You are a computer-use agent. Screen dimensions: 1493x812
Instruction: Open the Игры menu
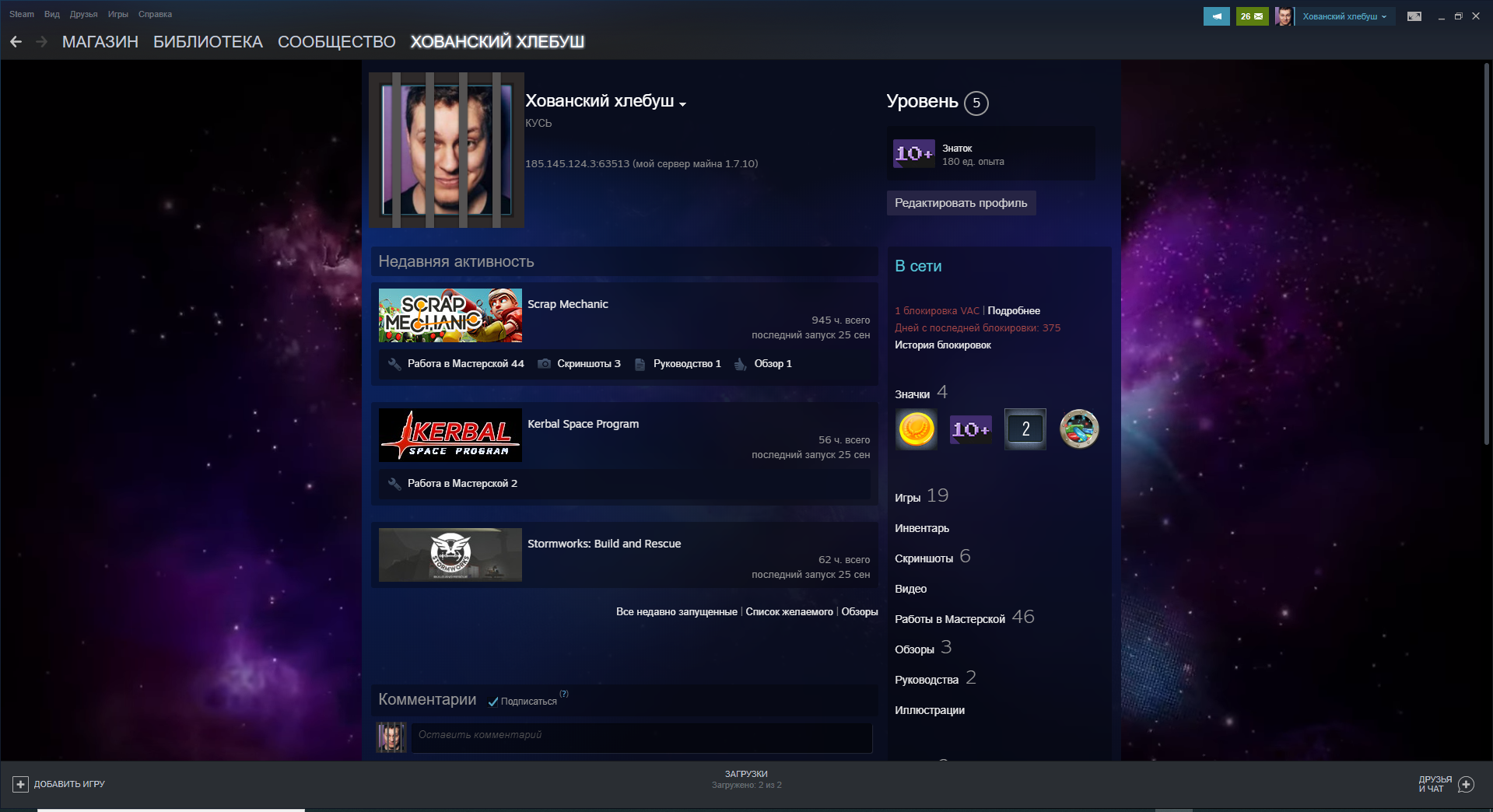click(118, 14)
